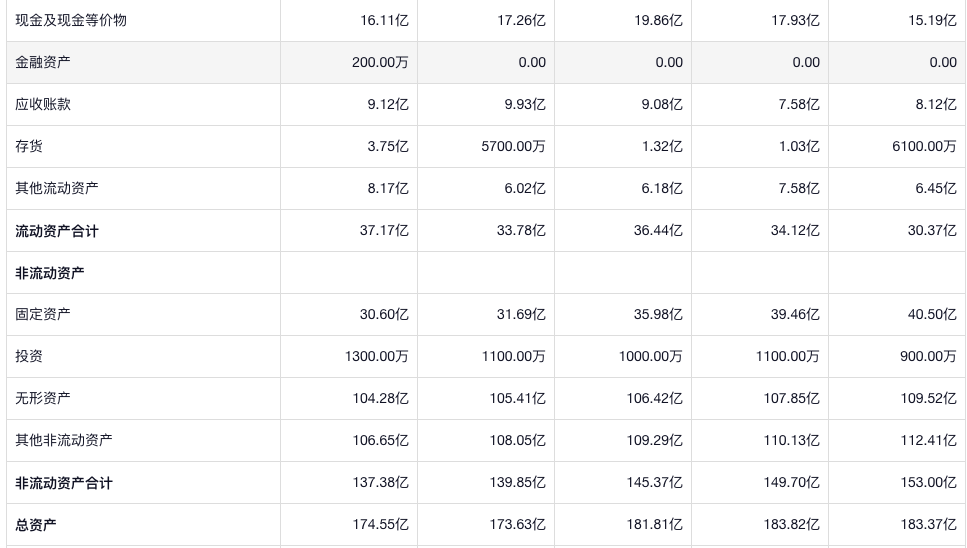The image size is (967, 548).
Task: Click the 总资产 row label
Action: point(36,525)
